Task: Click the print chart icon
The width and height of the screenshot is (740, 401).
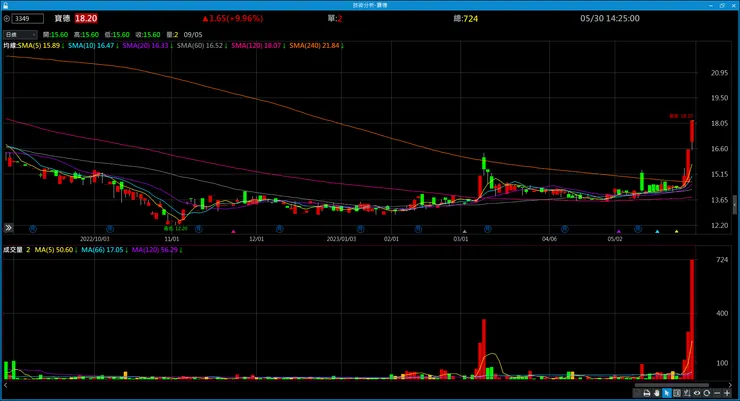Action: pyautogui.click(x=647, y=393)
